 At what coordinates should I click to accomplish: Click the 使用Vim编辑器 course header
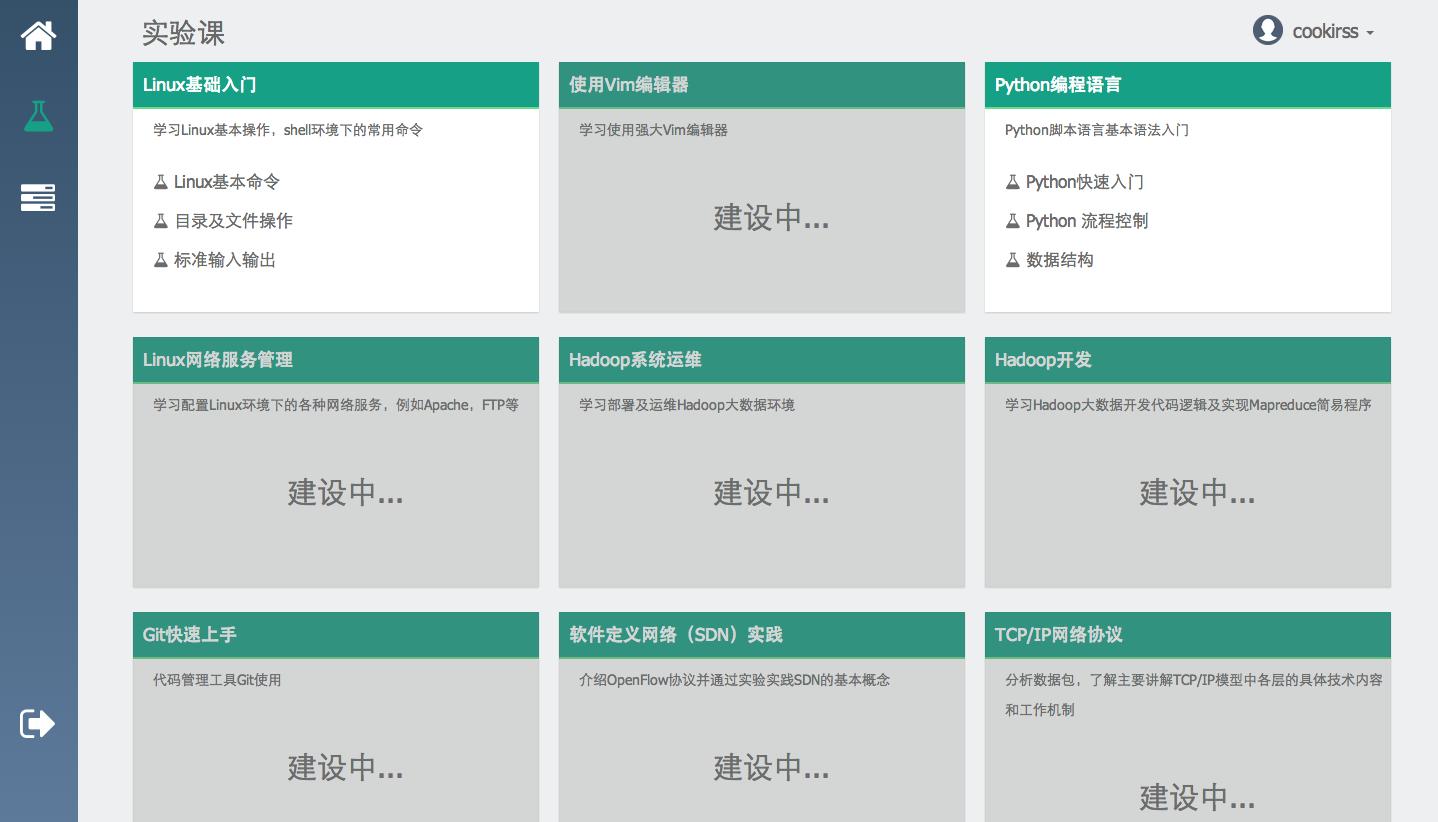tap(762, 85)
